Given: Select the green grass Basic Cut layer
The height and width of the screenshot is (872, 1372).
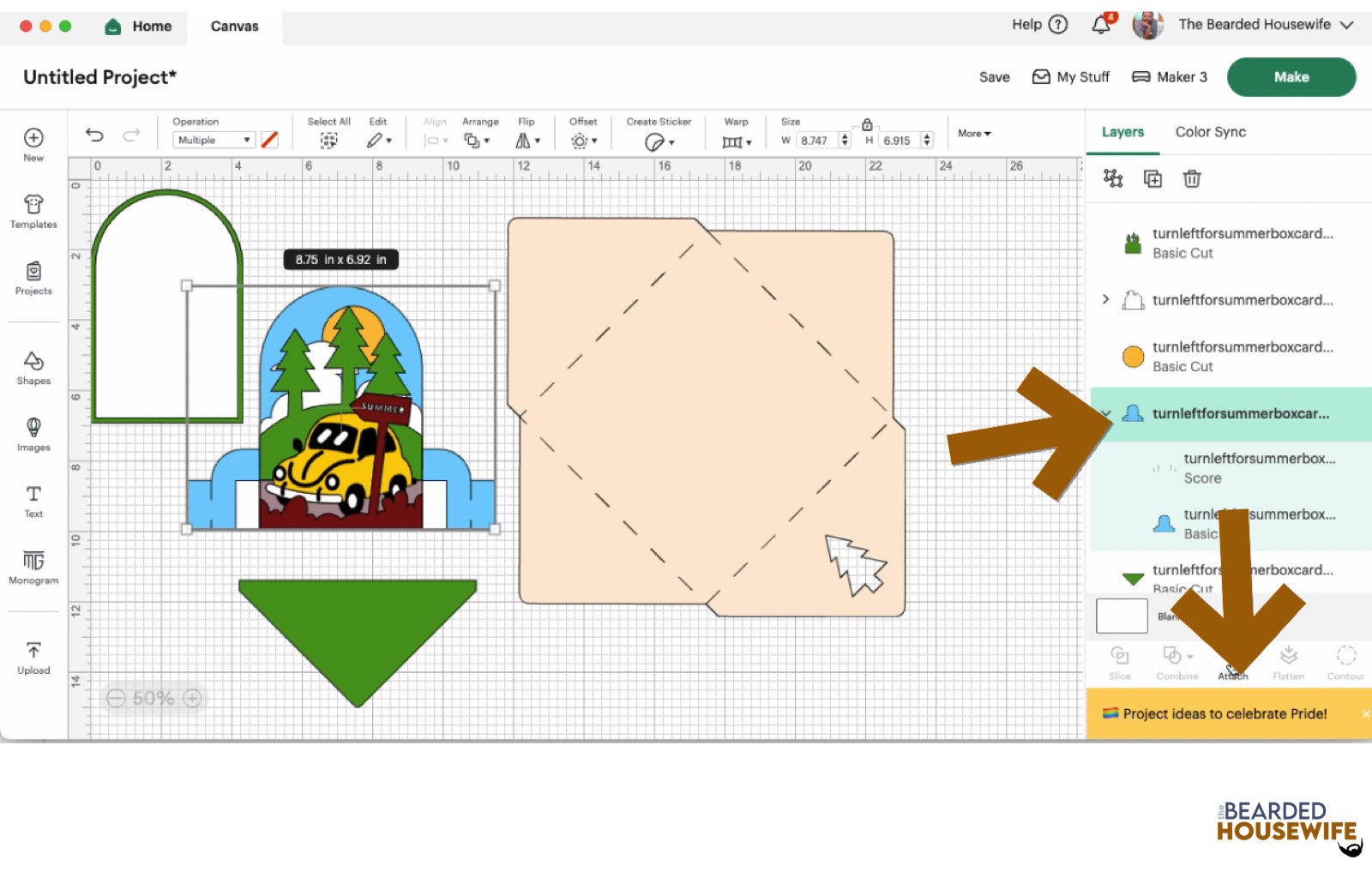Looking at the screenshot, I should pyautogui.click(x=1231, y=243).
